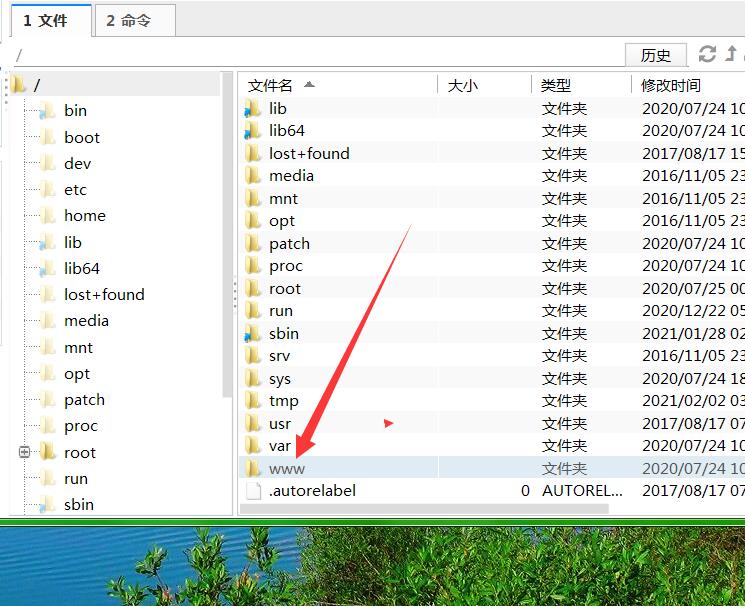
Task: Click the www folder icon in file list
Action: [253, 468]
